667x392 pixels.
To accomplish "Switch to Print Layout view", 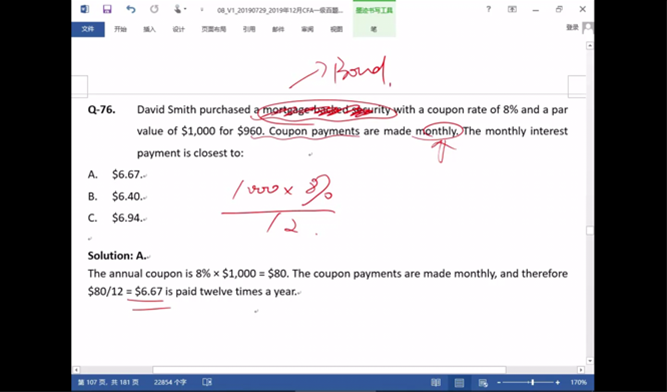I will 459,383.
